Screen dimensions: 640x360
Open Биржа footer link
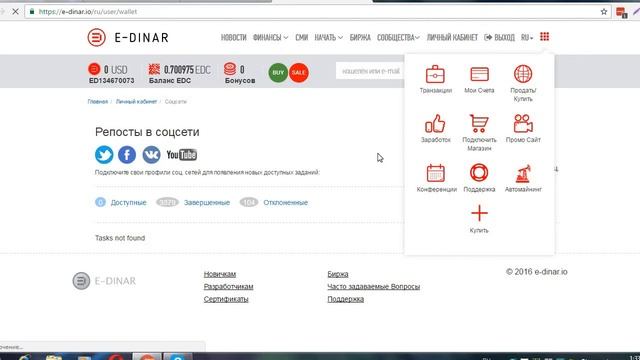coord(338,274)
